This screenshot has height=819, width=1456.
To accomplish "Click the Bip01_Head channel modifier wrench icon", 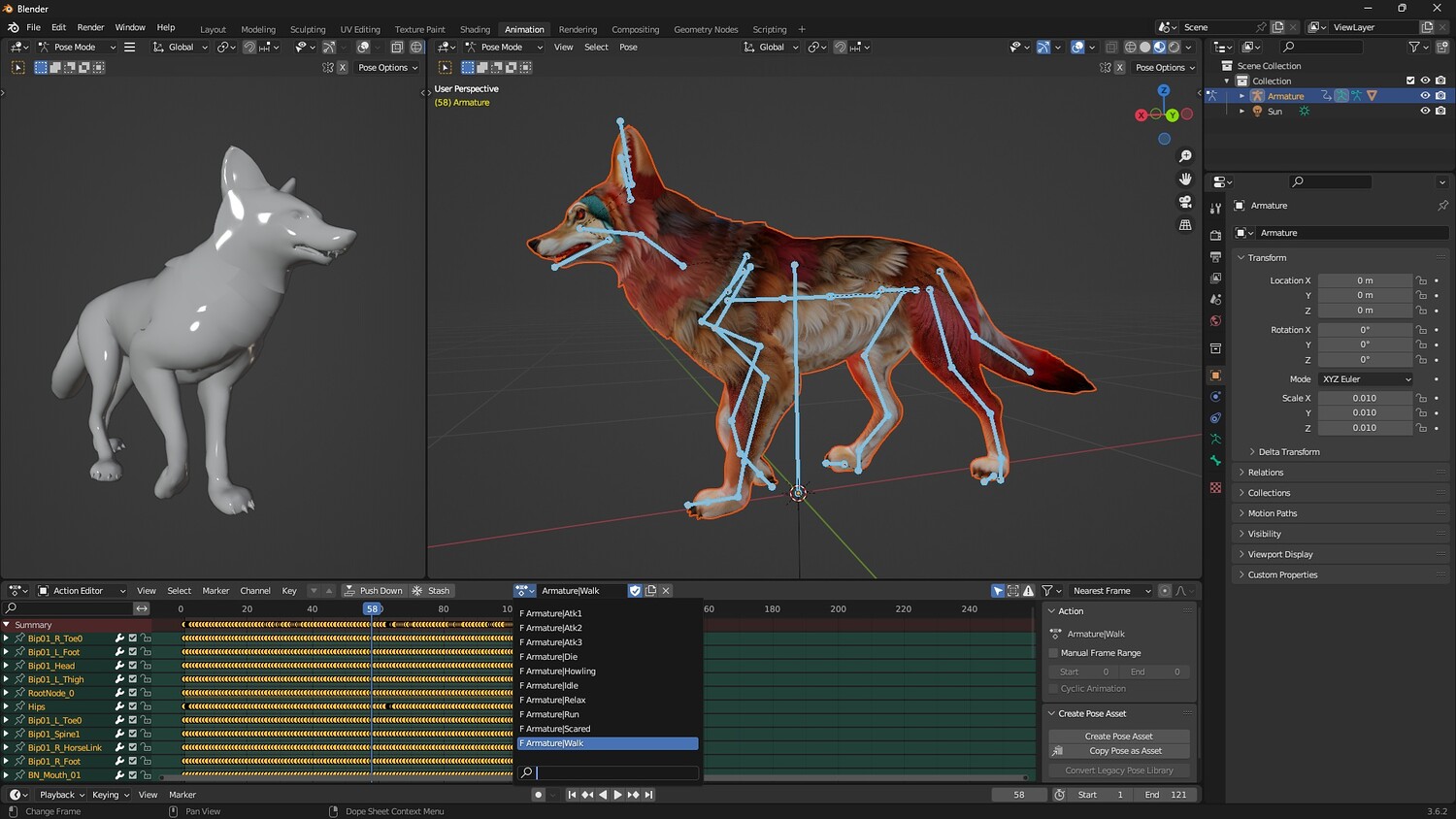I will coord(119,666).
